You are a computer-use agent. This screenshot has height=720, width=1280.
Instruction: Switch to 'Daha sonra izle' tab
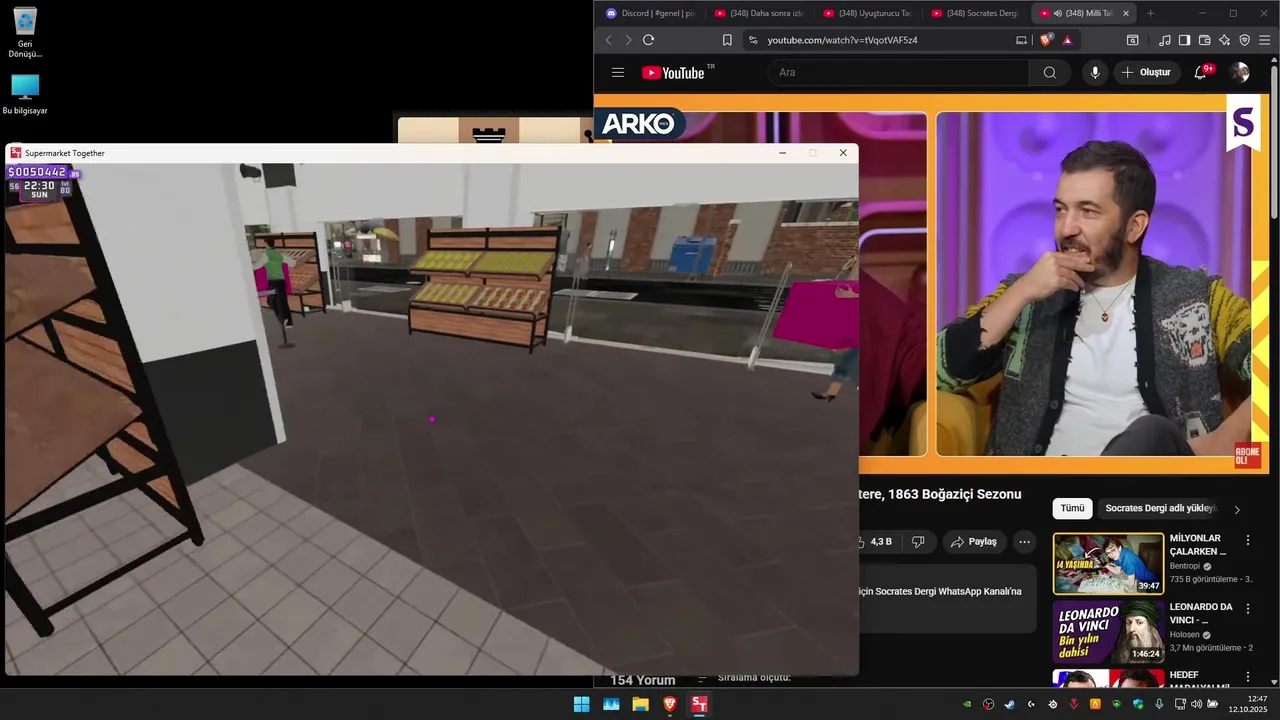tap(759, 13)
